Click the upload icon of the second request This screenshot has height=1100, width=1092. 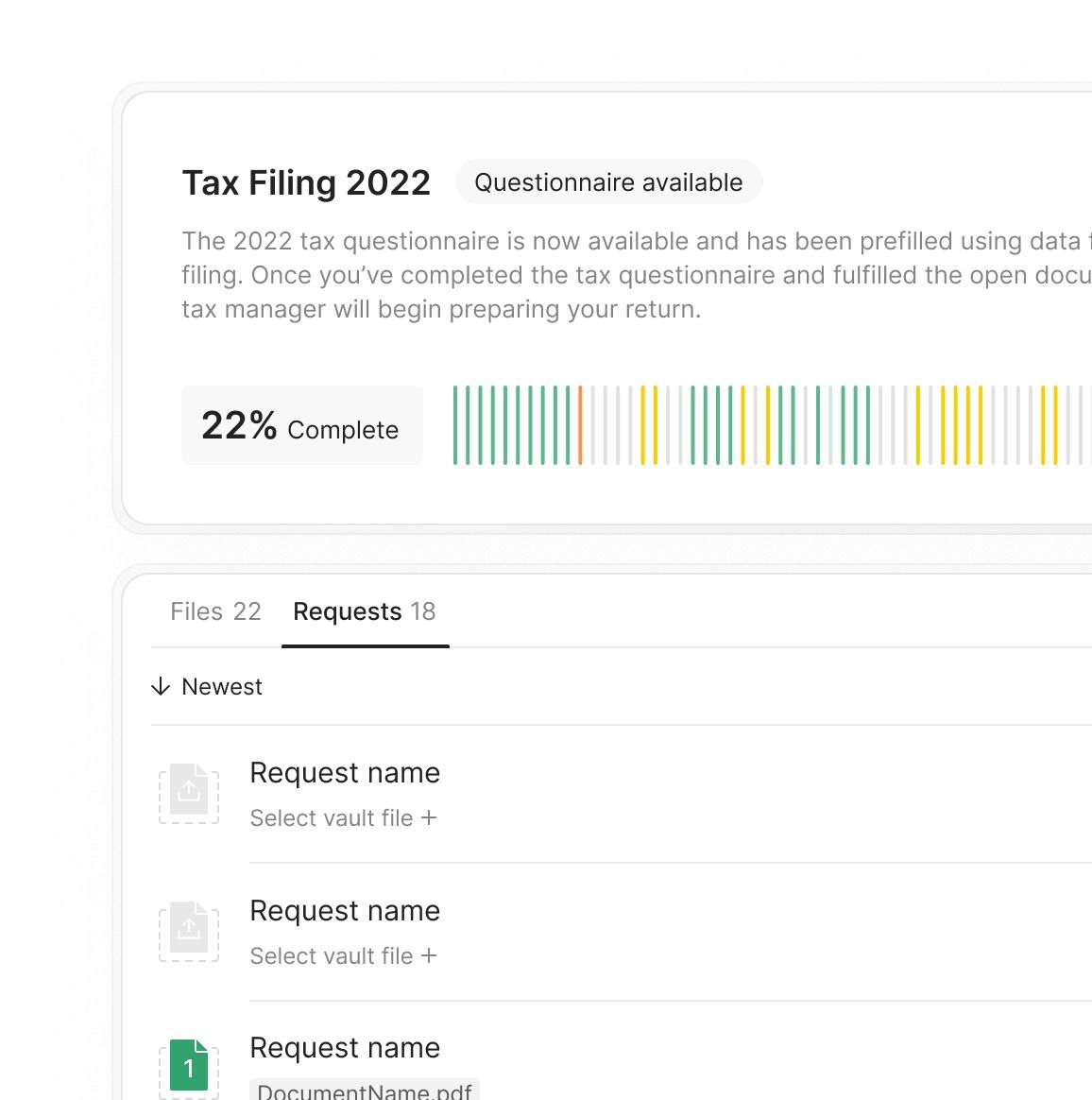click(189, 930)
